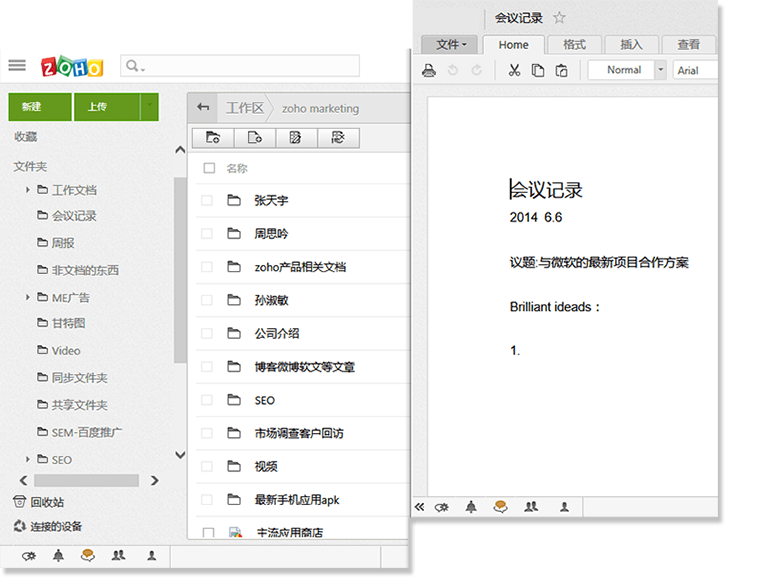The width and height of the screenshot is (770, 585).
Task: Open 回收站 recycle bin
Action: tap(47, 502)
